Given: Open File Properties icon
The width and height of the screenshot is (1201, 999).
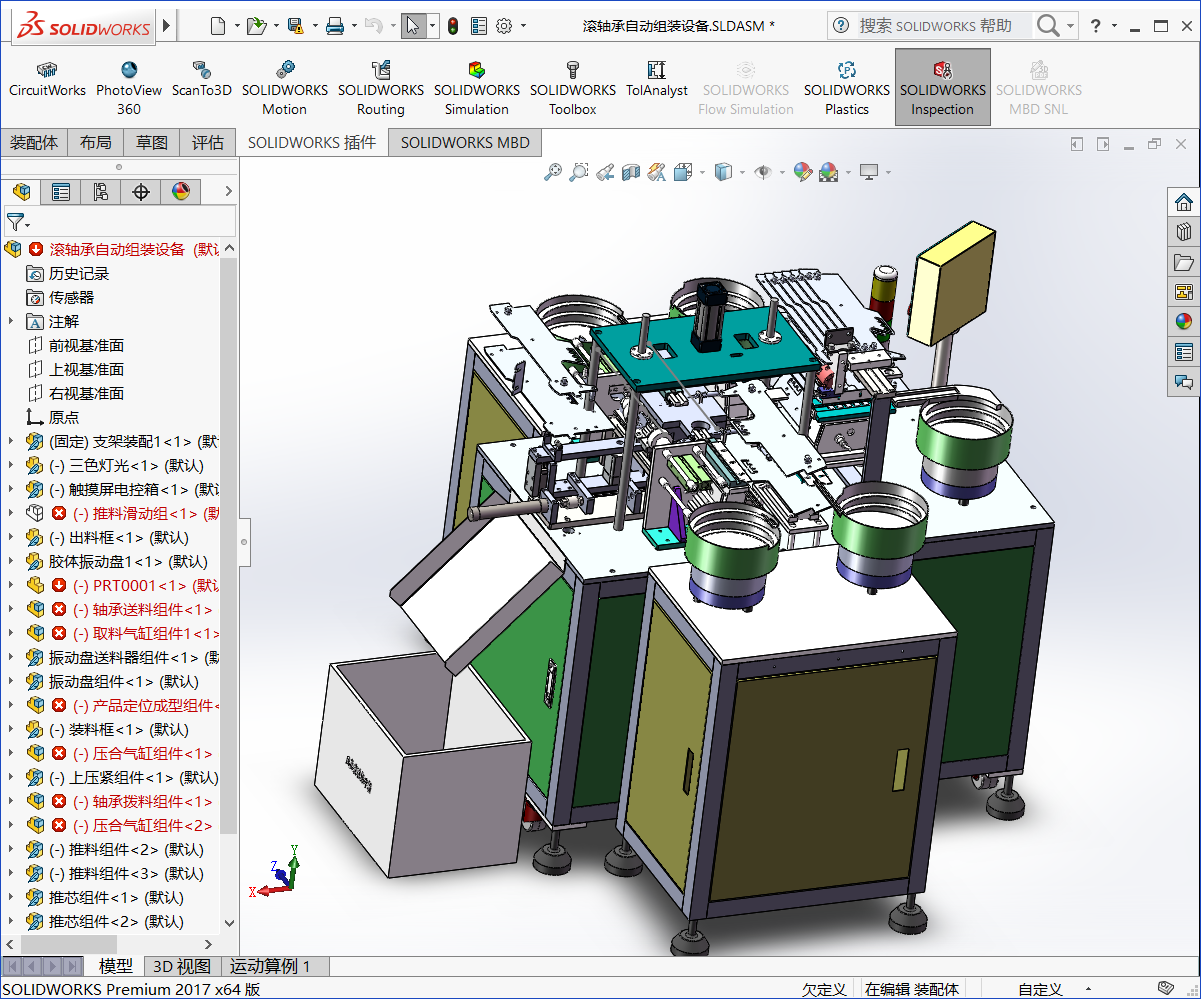Looking at the screenshot, I should tap(479, 26).
